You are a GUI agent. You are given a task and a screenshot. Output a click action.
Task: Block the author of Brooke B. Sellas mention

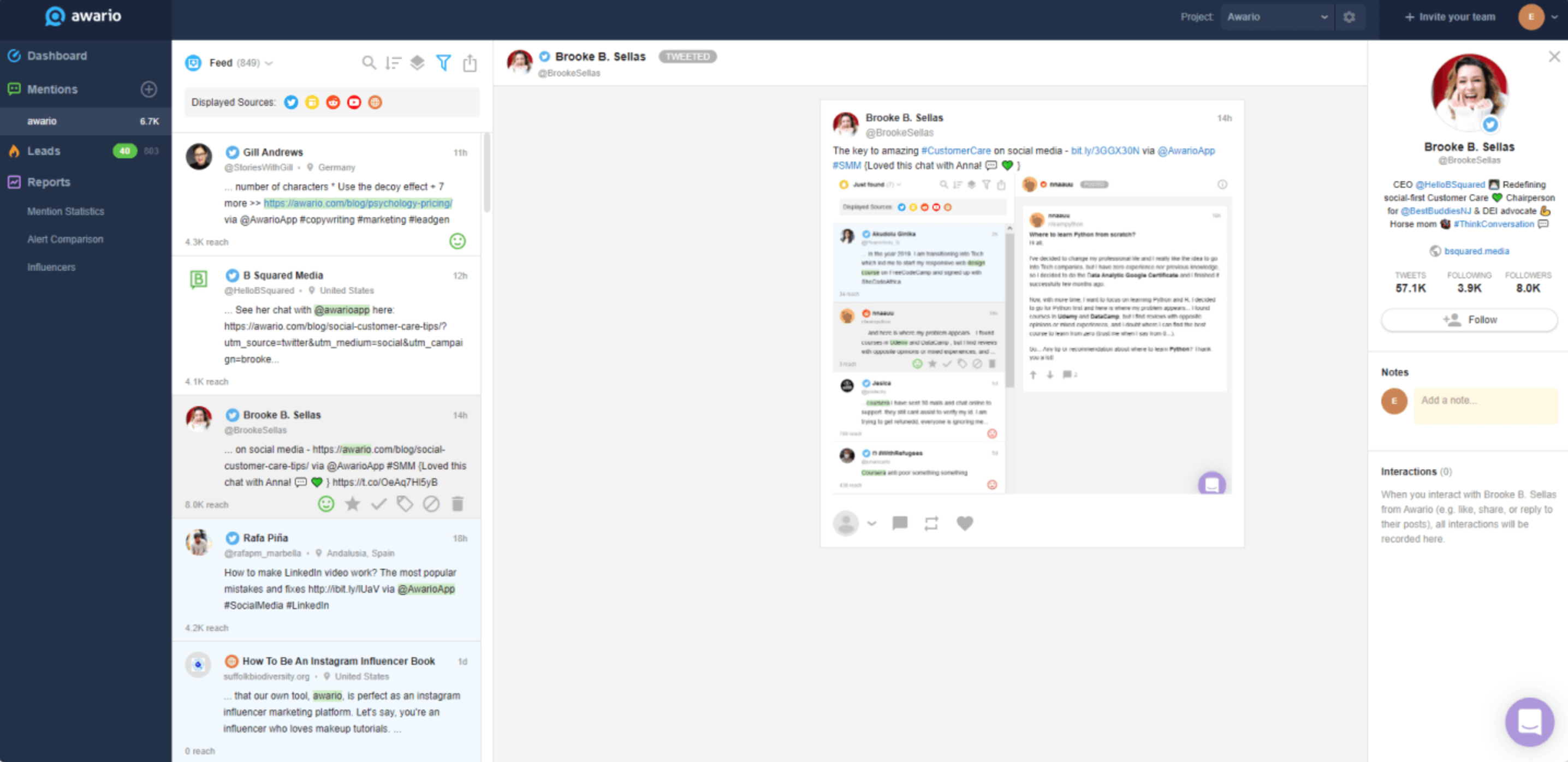point(431,504)
